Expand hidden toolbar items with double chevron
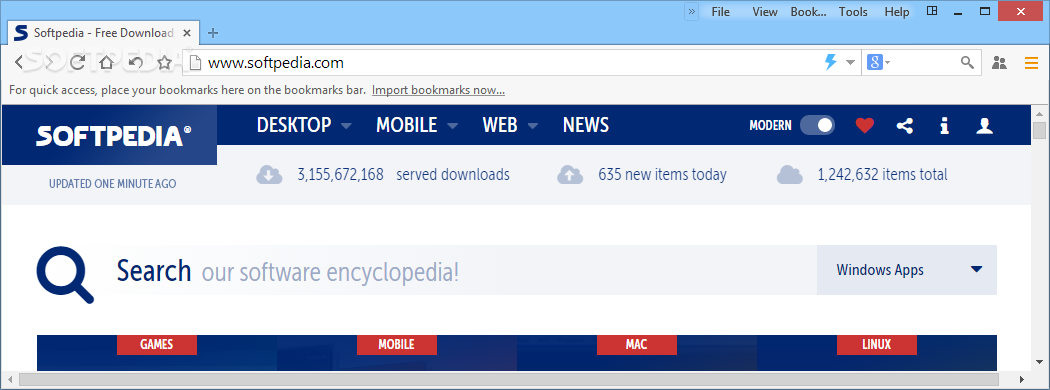 692,11
